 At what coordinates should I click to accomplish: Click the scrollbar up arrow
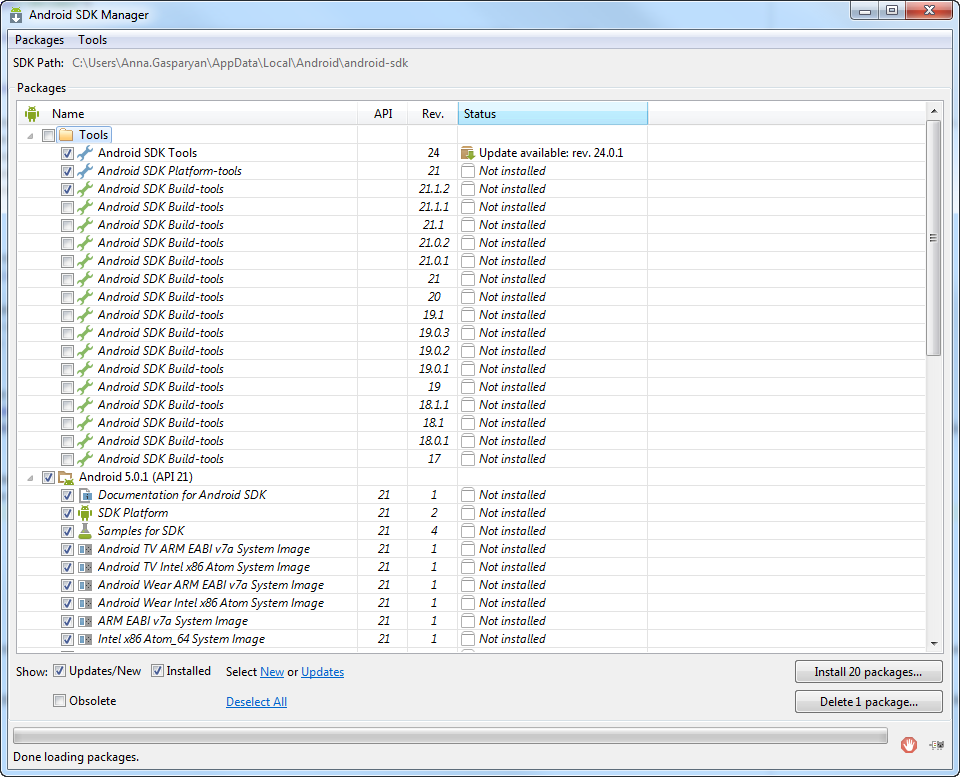pyautogui.click(x=934, y=111)
